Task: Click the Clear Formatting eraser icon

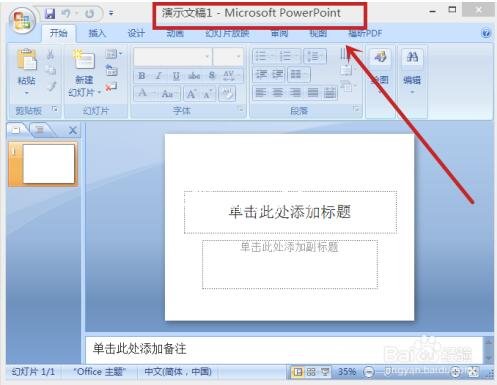Action: [x=227, y=94]
